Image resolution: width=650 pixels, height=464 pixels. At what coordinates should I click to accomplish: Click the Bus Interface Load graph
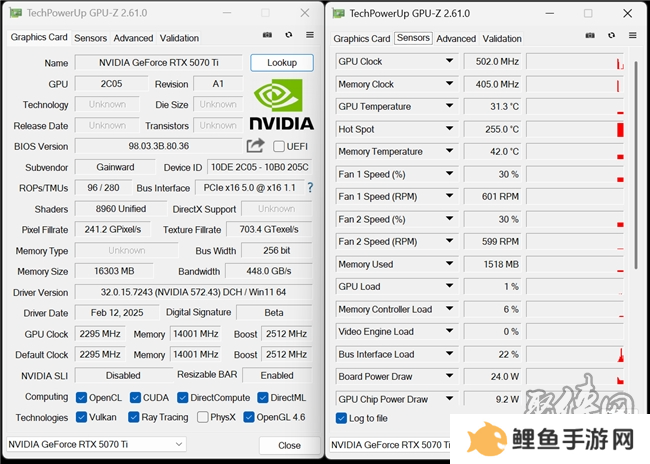point(575,354)
